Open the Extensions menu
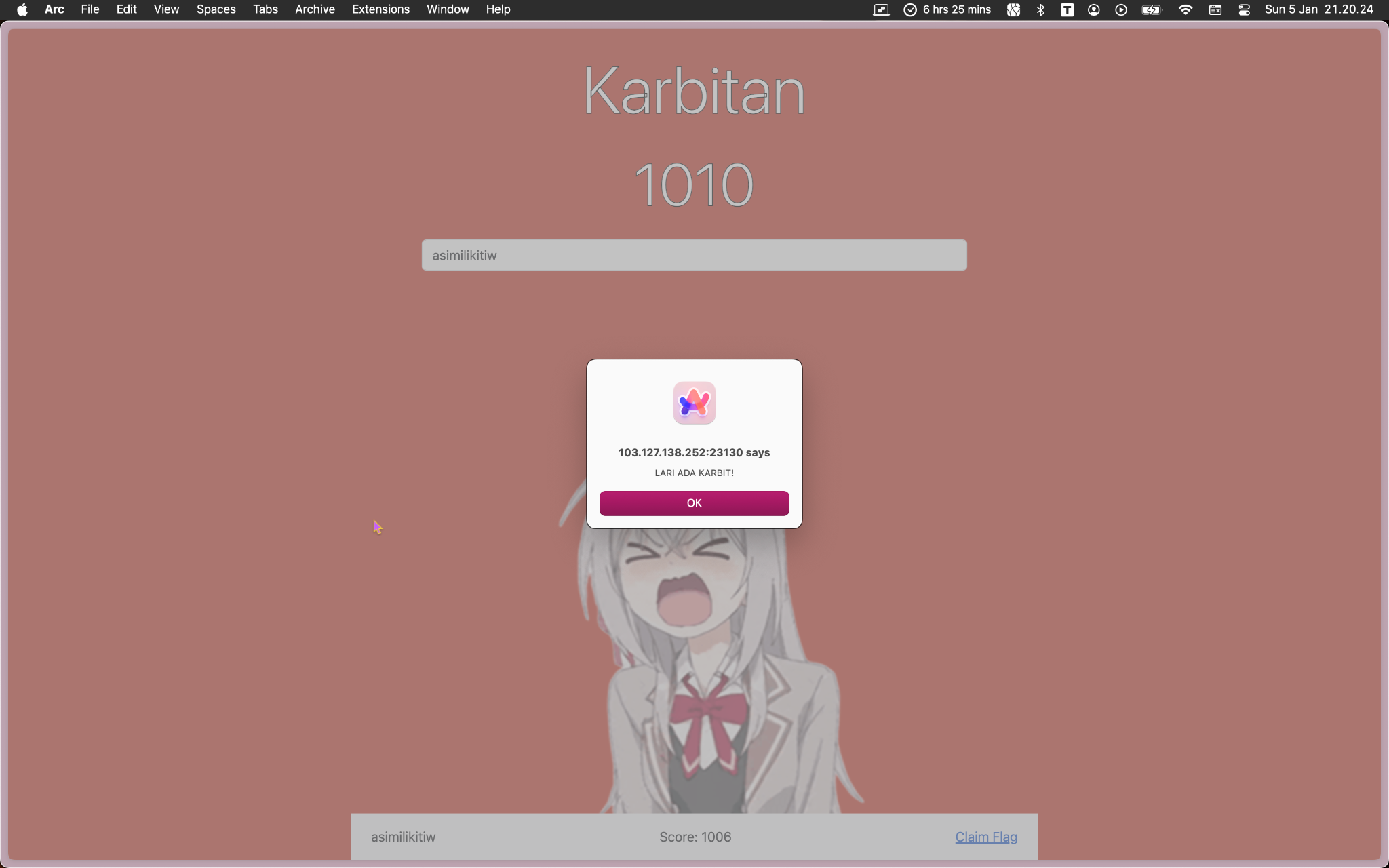The width and height of the screenshot is (1389, 868). coord(380,9)
